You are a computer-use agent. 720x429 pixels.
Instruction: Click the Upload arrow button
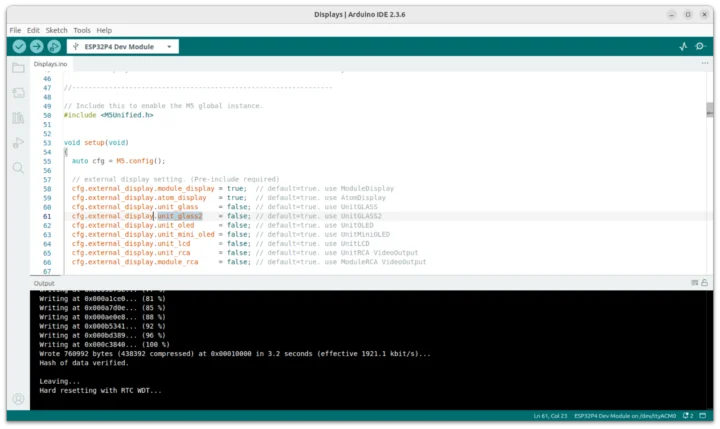point(36,46)
